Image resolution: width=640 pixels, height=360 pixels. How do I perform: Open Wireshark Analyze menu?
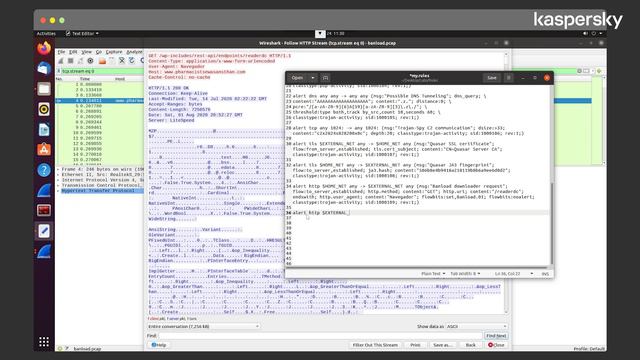point(134,52)
